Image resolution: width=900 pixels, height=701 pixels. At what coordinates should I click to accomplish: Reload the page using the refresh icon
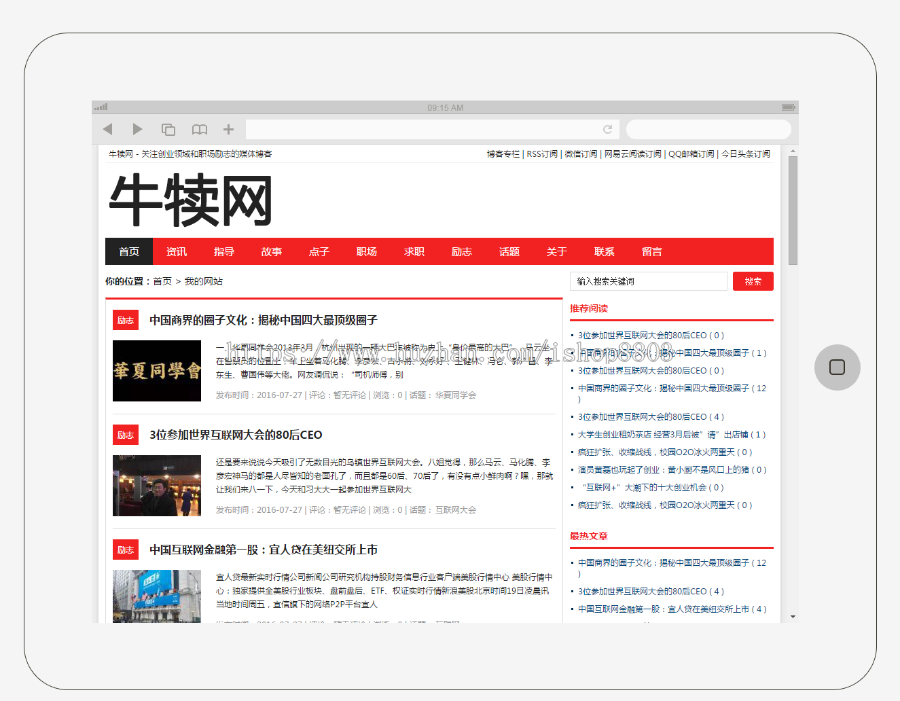click(x=608, y=128)
